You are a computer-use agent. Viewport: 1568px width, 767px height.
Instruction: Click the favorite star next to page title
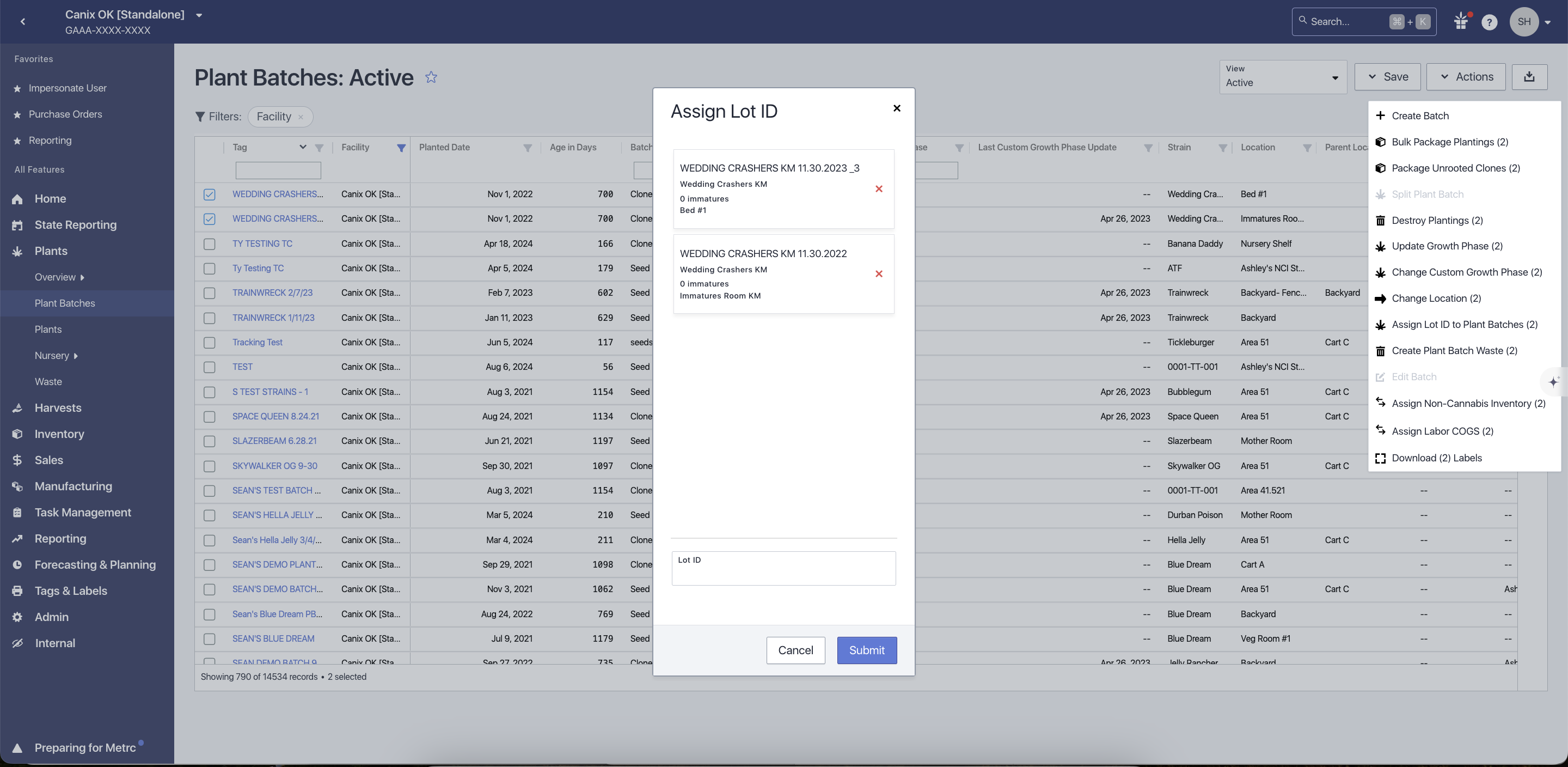point(431,77)
